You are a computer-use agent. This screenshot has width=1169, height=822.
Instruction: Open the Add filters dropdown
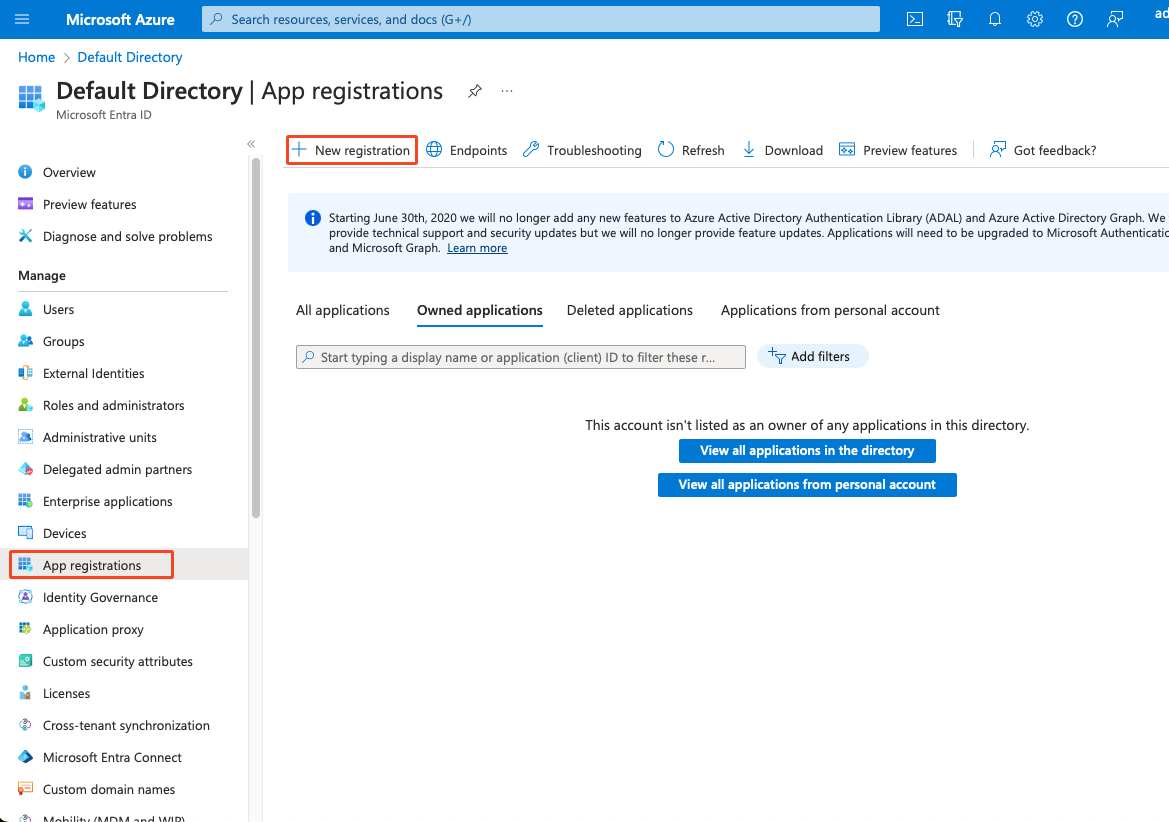coord(812,356)
